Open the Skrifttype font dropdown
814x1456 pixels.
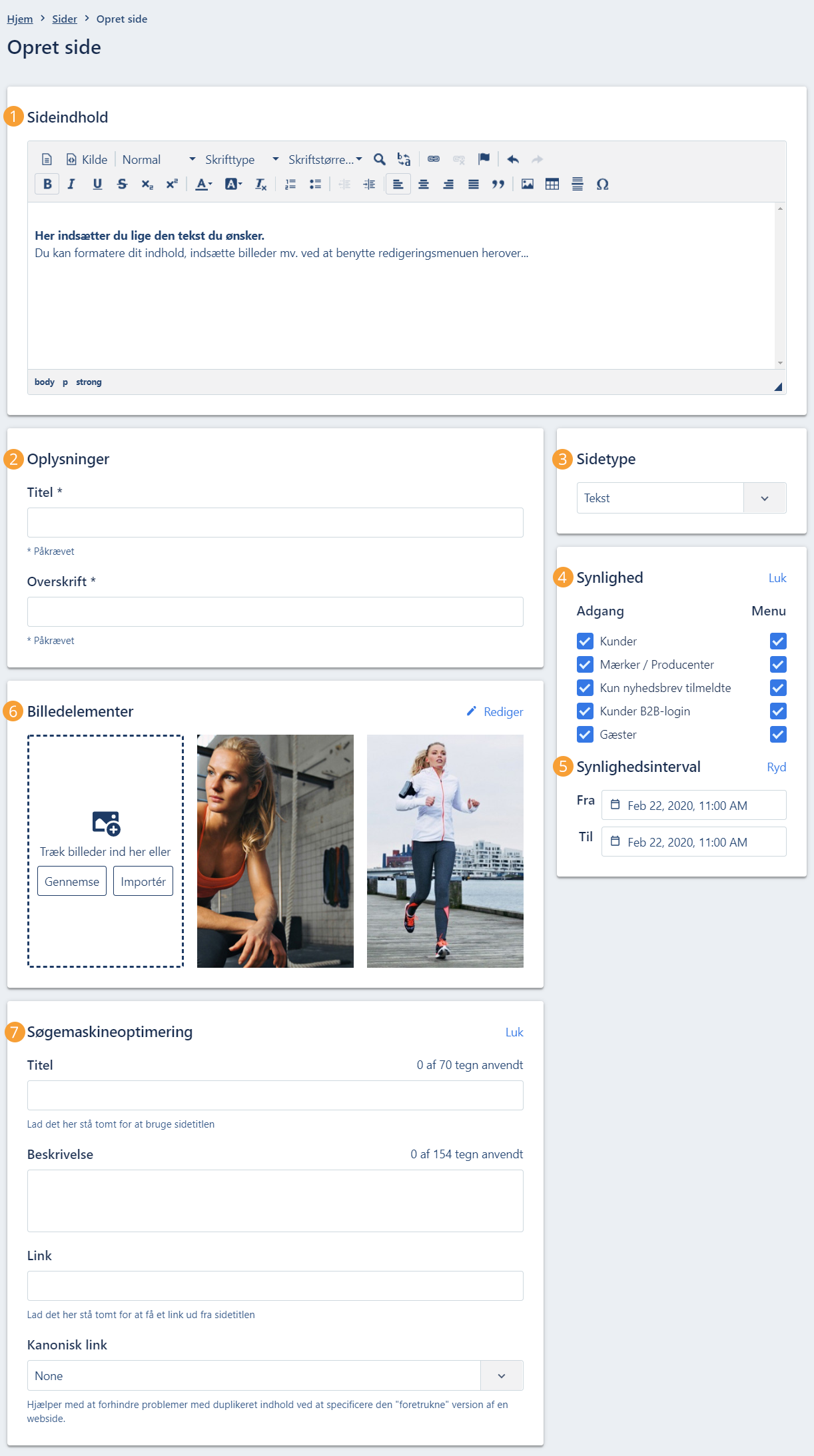(241, 159)
